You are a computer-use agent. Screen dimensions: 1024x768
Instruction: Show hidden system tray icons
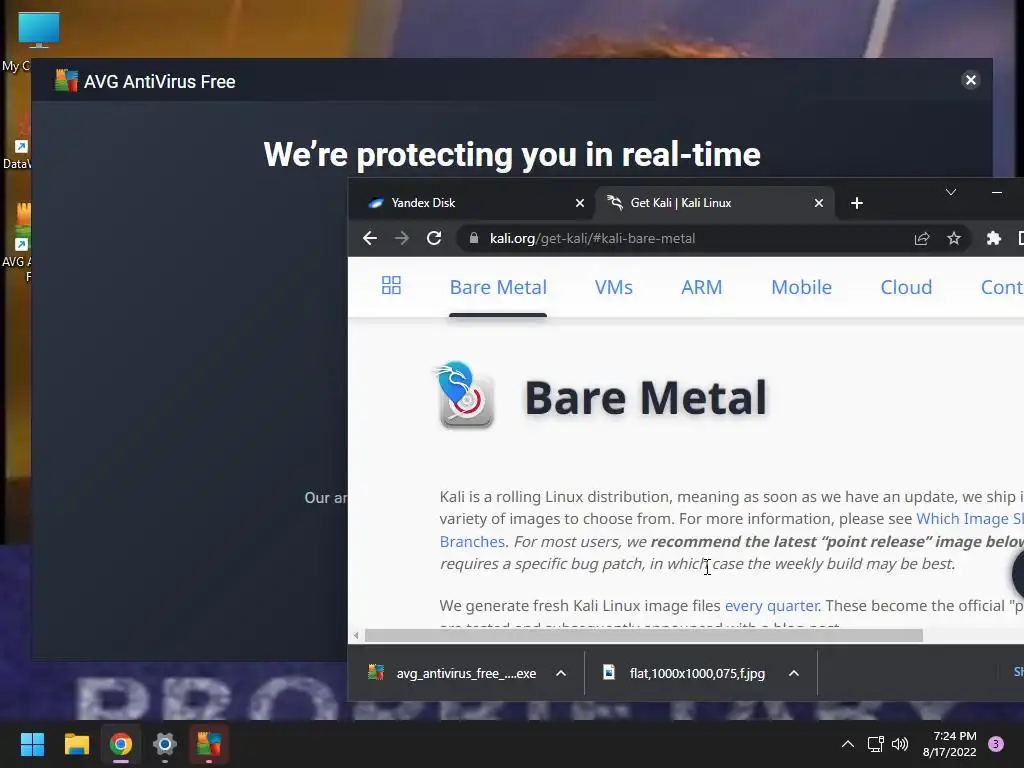click(x=848, y=744)
